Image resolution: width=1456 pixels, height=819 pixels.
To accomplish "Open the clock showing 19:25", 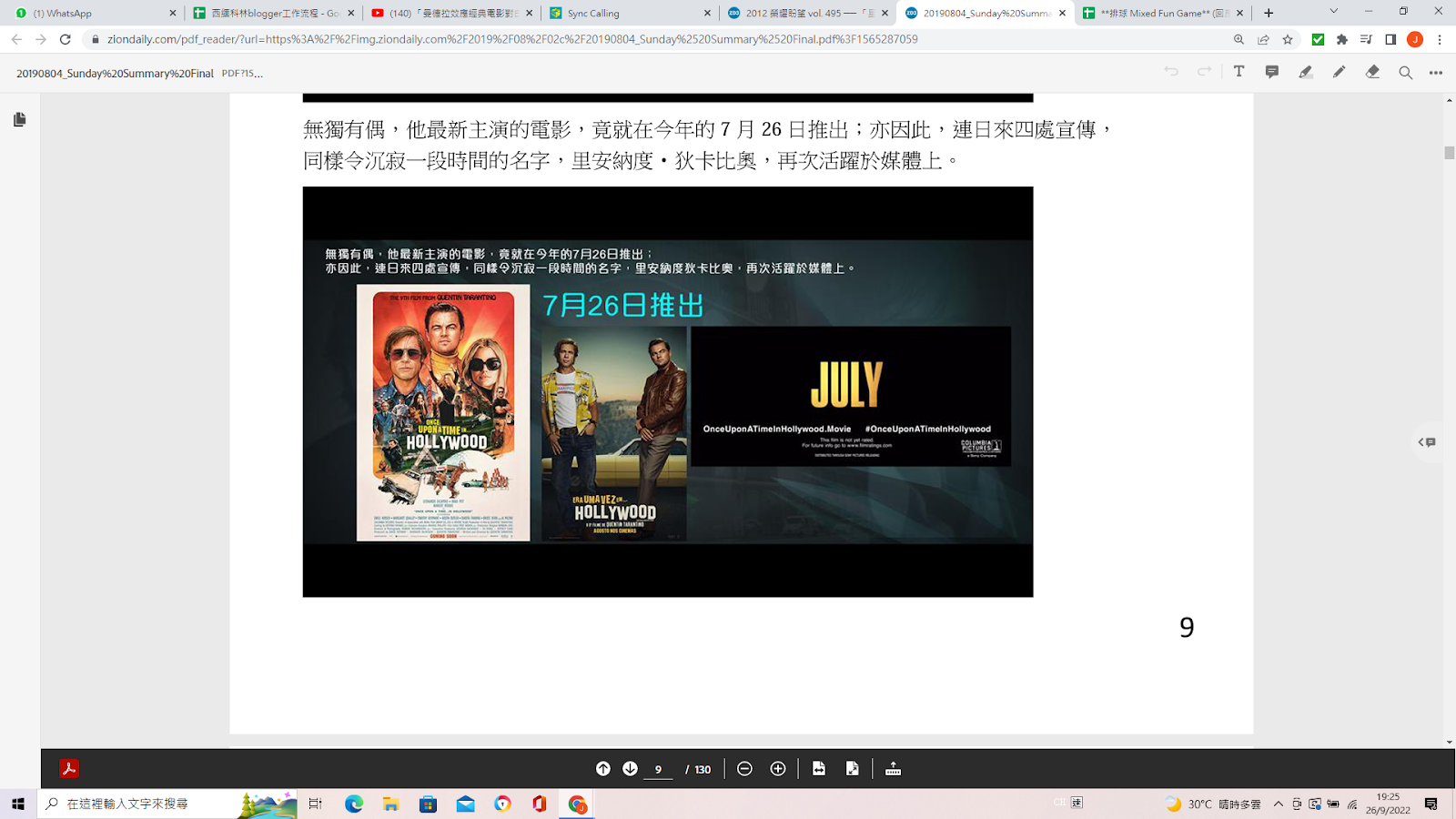I will click(1388, 804).
